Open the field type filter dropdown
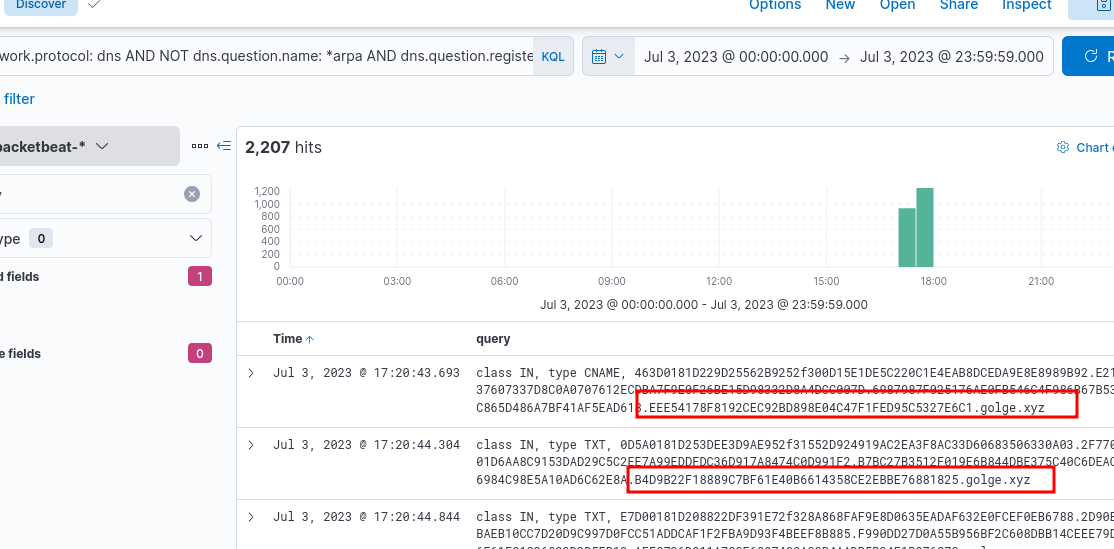Viewport: 1114px width, 549px height. click(x=195, y=239)
